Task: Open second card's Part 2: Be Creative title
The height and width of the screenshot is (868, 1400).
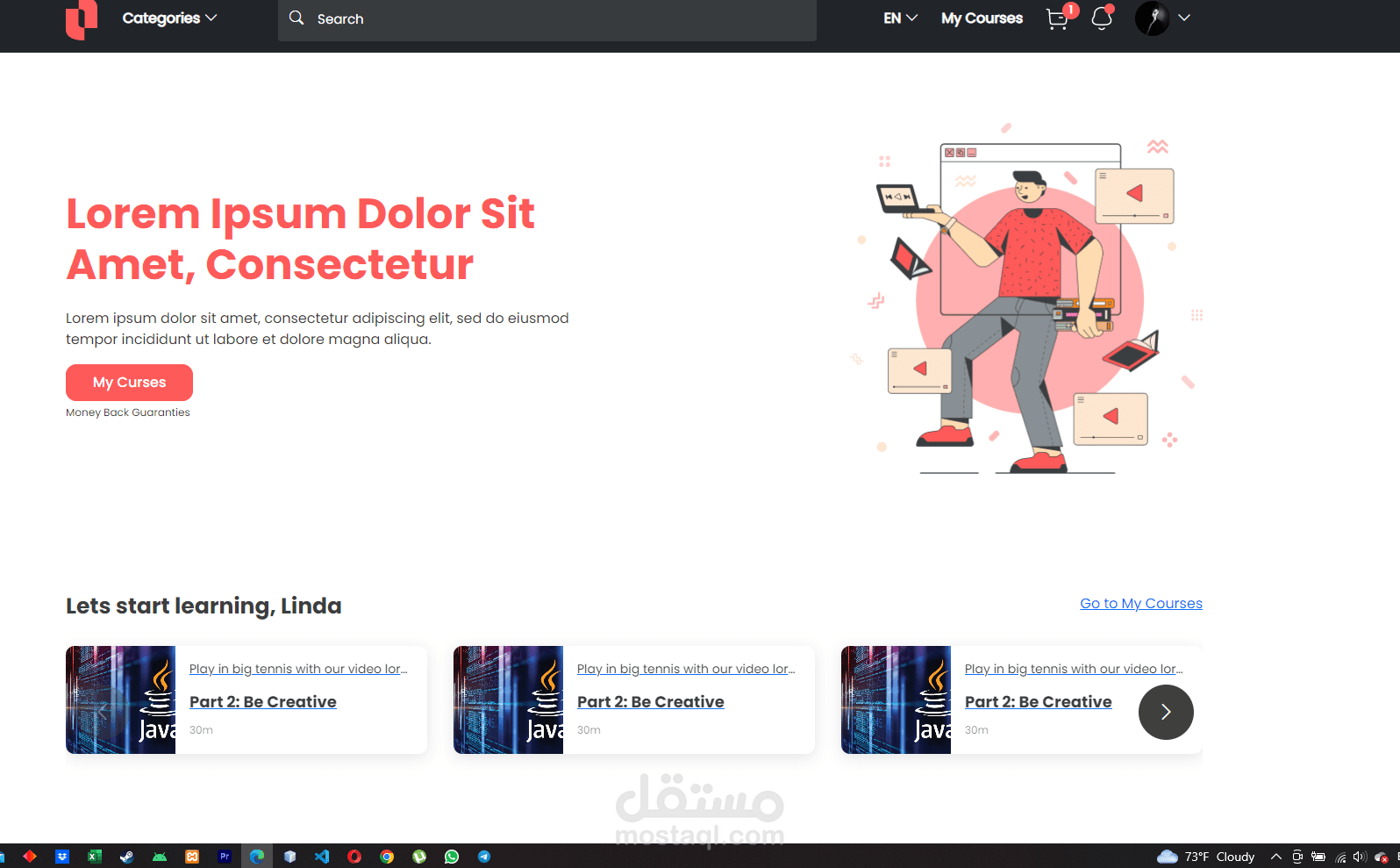Action: coord(651,702)
